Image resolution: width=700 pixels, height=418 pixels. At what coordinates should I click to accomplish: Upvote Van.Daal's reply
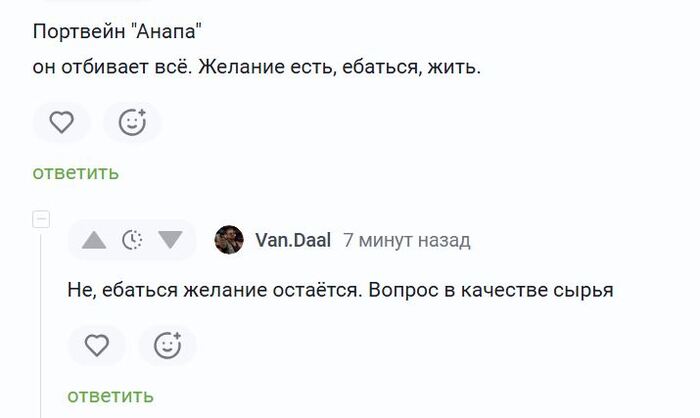94,240
